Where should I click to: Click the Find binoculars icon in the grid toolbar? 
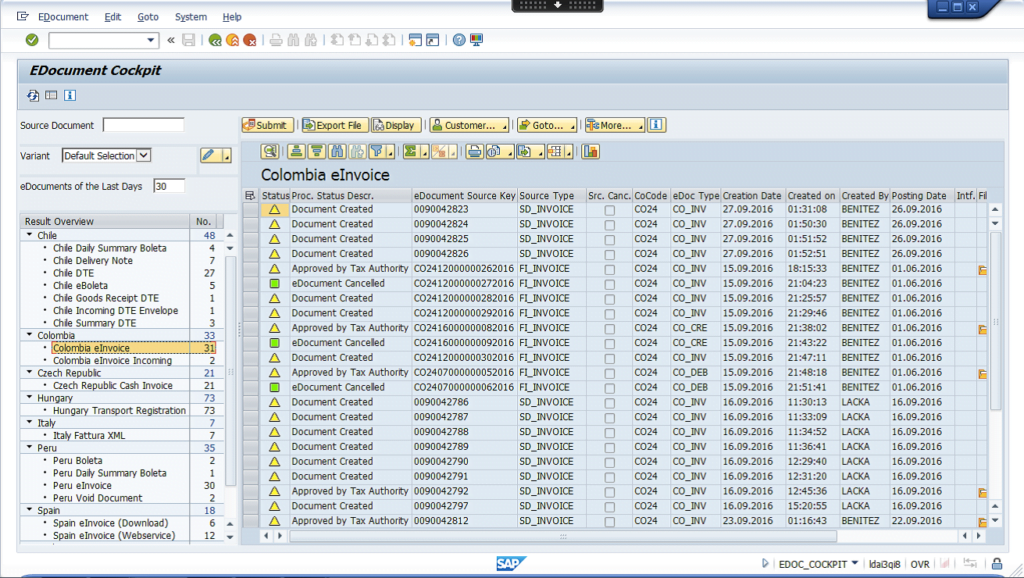[337, 152]
